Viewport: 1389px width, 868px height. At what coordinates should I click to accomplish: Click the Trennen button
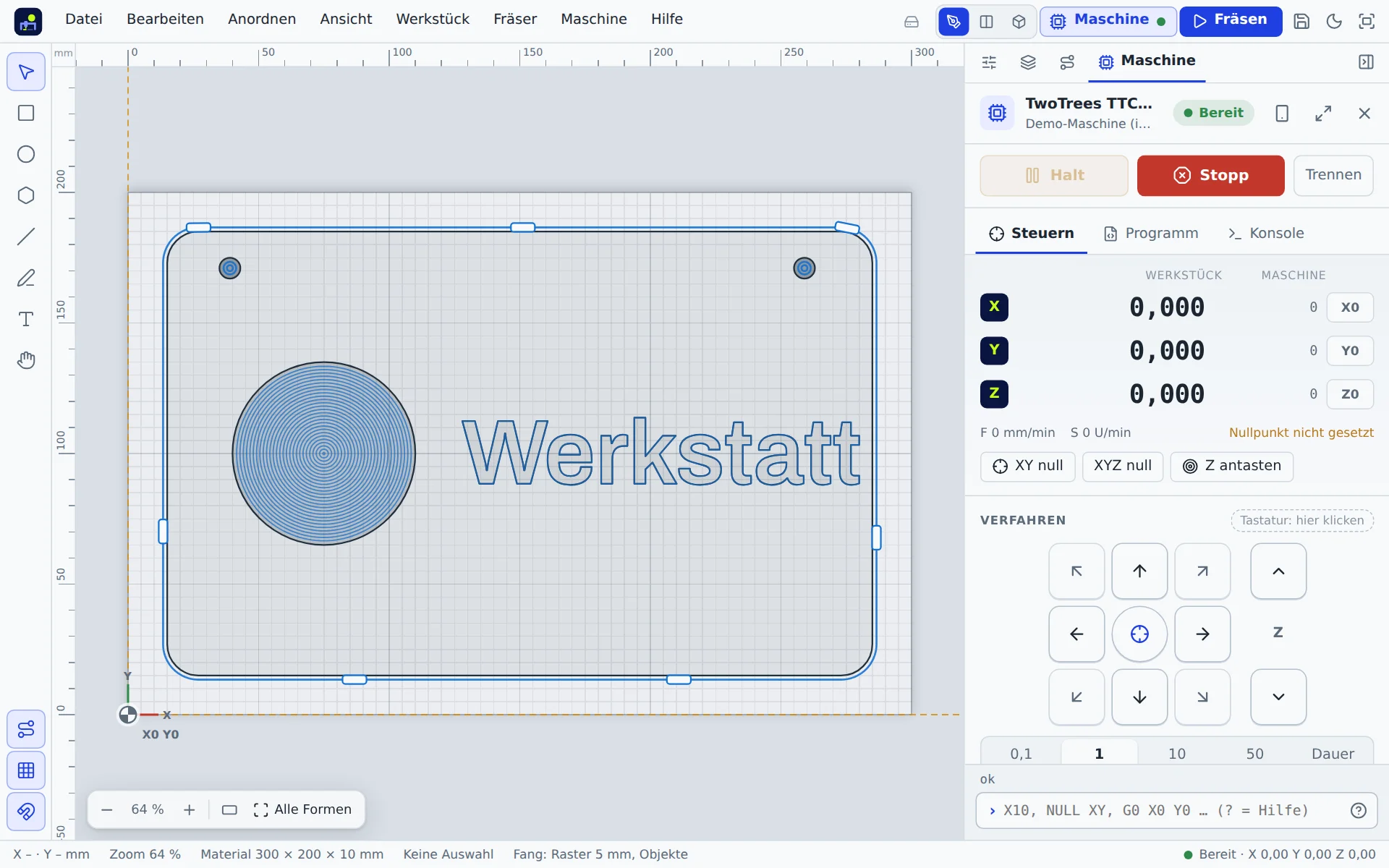[x=1333, y=176]
